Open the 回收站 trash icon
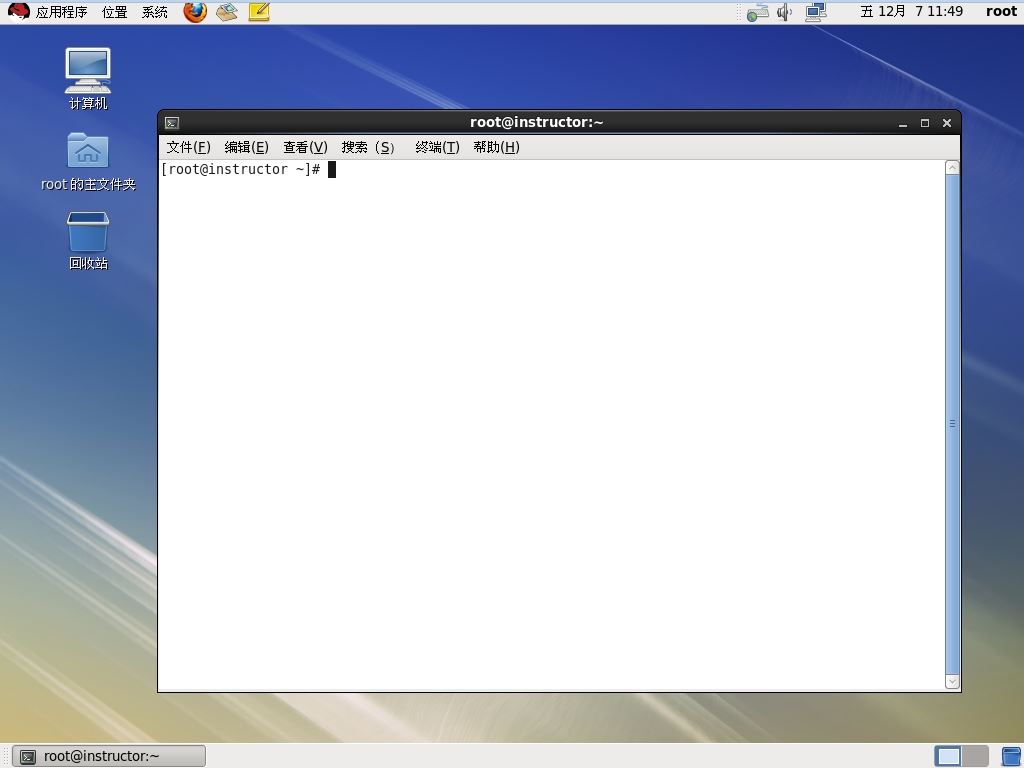Screen dimensions: 1024x768 click(x=88, y=240)
